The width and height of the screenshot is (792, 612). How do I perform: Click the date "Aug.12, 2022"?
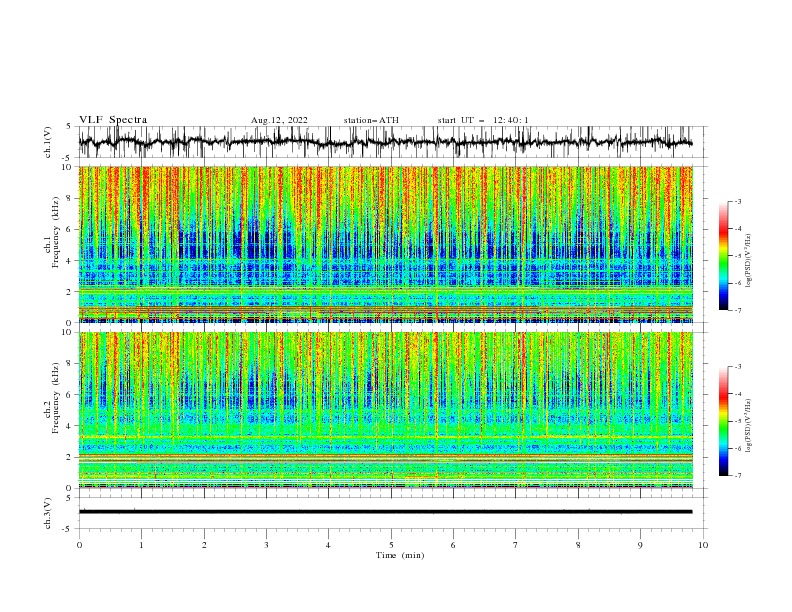point(279,120)
